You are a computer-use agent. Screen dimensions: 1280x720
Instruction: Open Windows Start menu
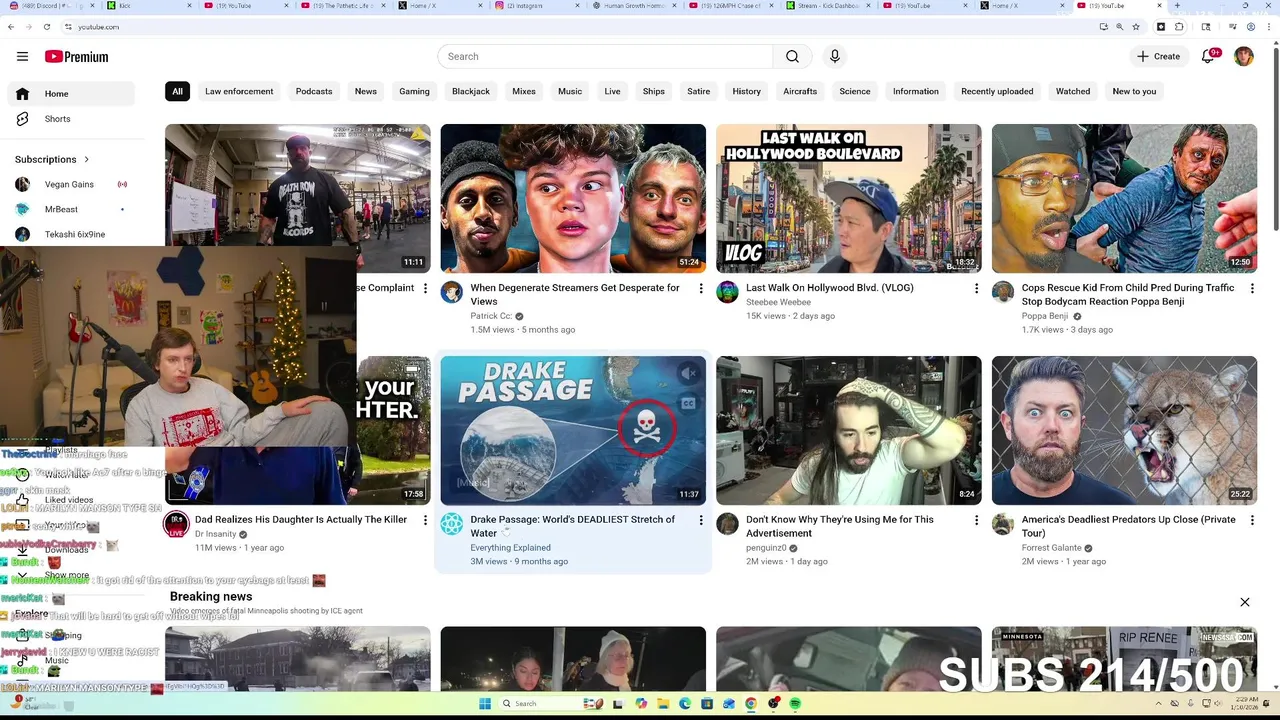(485, 704)
